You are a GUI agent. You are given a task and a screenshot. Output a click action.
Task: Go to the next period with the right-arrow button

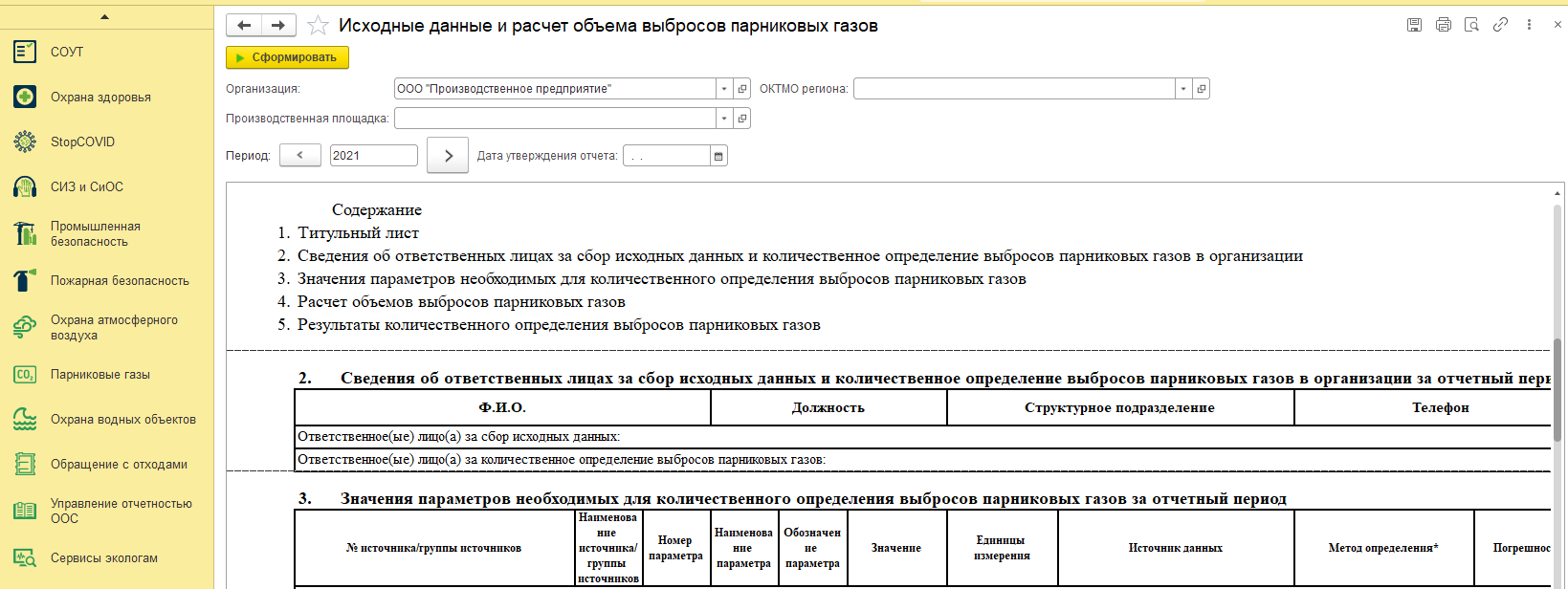point(448,156)
